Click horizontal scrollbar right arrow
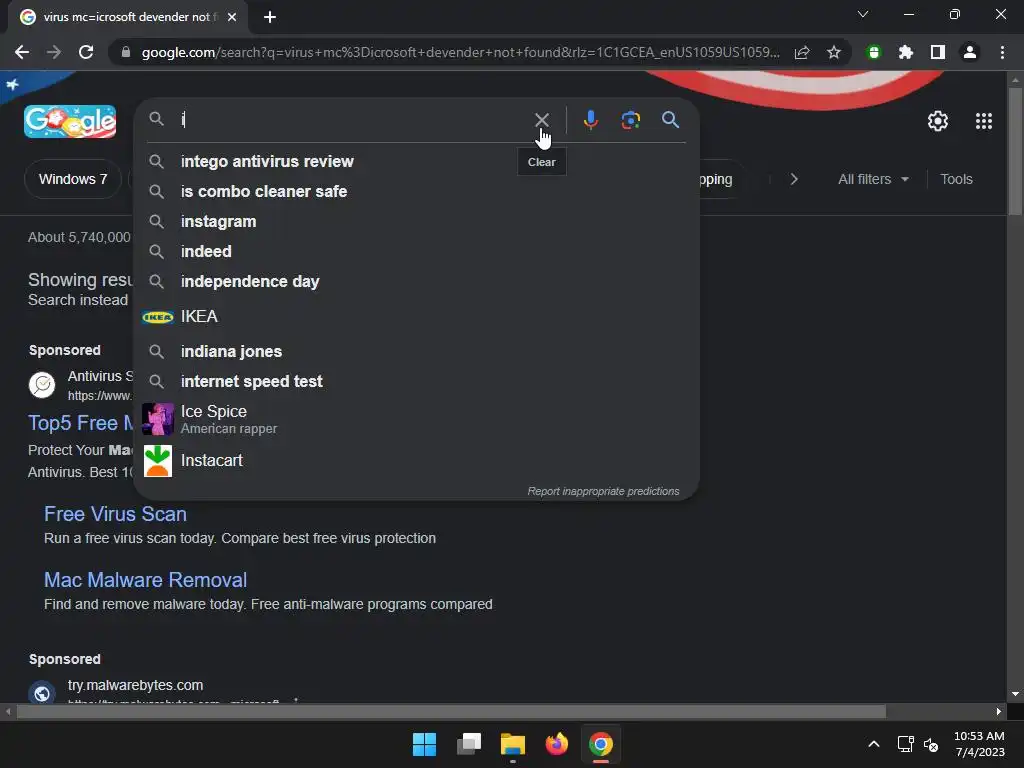The width and height of the screenshot is (1024, 768). (999, 711)
